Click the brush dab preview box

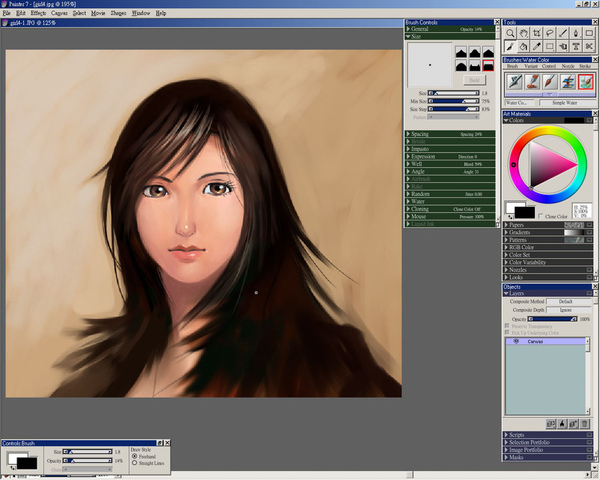pos(430,65)
